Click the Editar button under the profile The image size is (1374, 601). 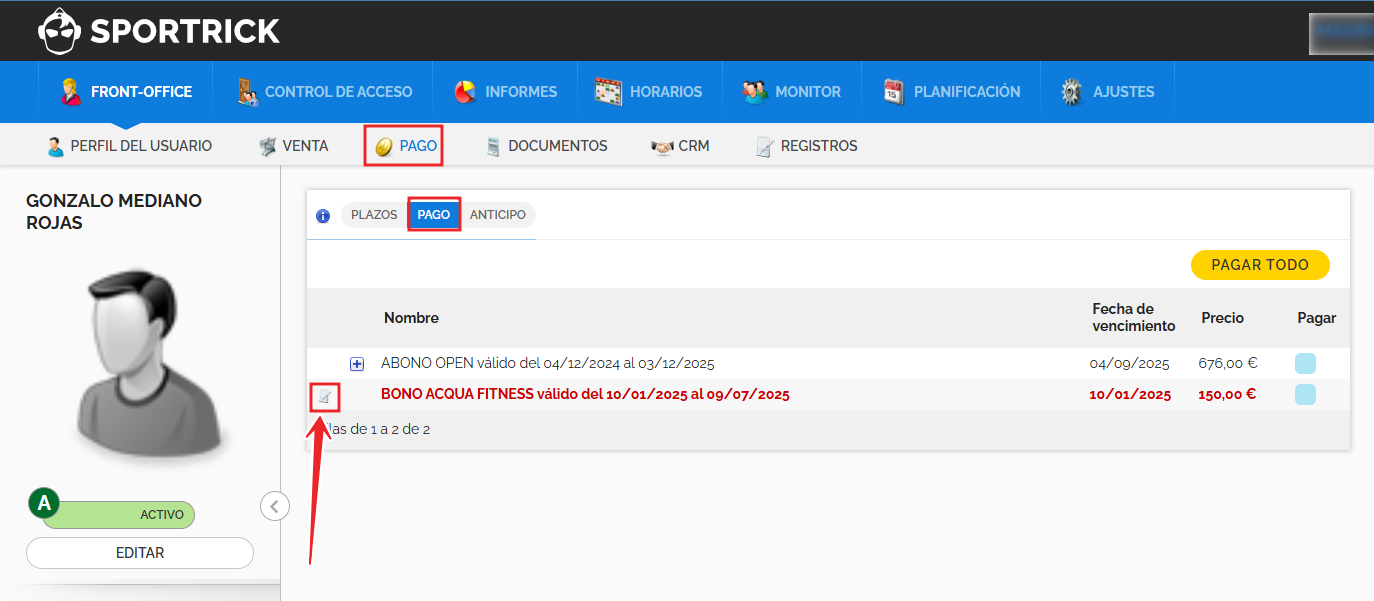click(140, 553)
